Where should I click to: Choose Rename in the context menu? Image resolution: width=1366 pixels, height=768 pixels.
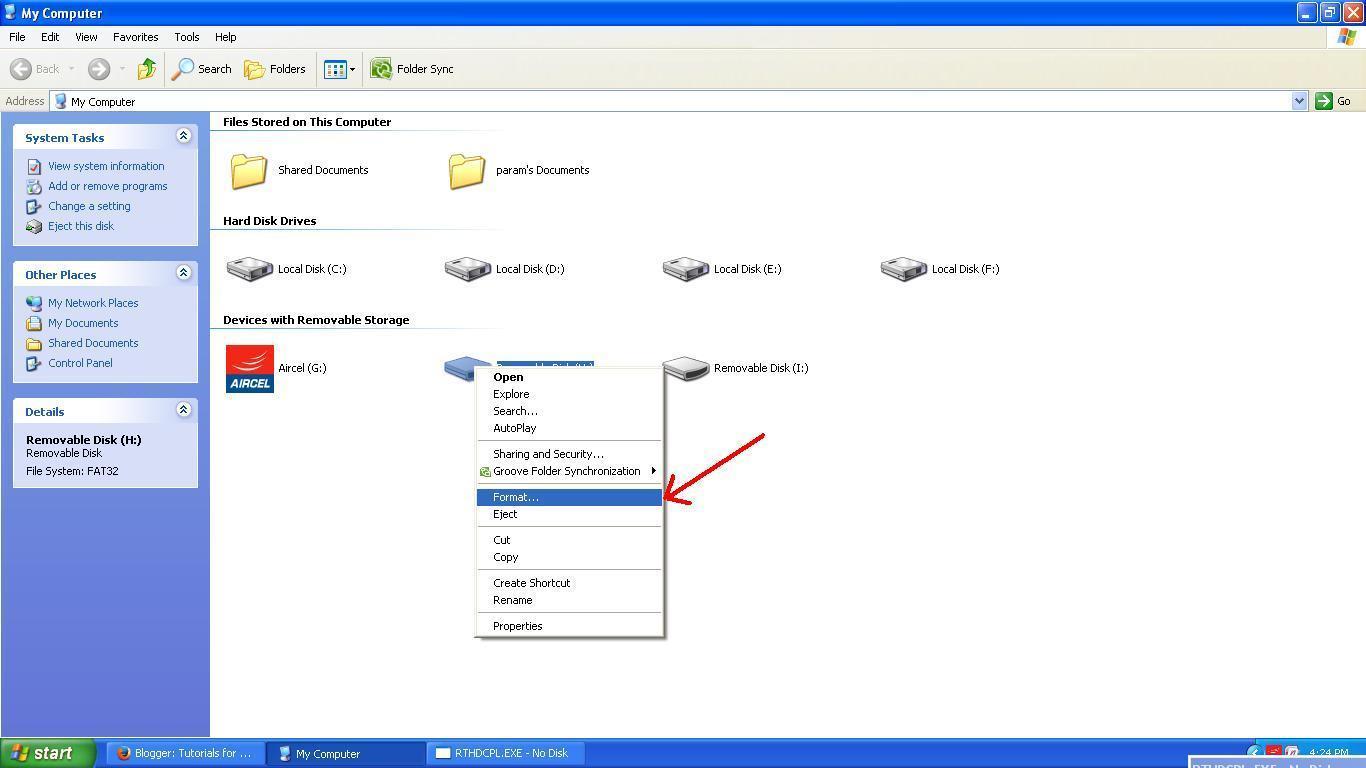click(x=569, y=600)
